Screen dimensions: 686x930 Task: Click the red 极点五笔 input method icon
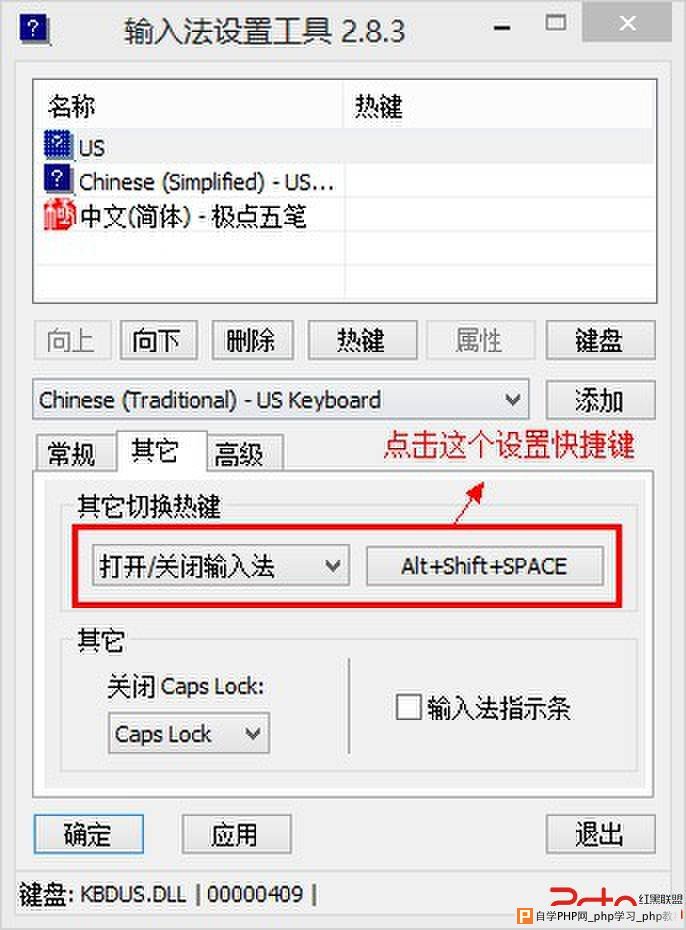tap(59, 215)
